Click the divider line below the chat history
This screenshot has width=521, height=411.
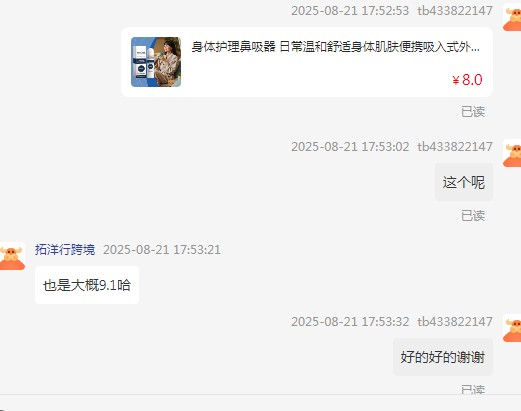pyautogui.click(x=260, y=395)
